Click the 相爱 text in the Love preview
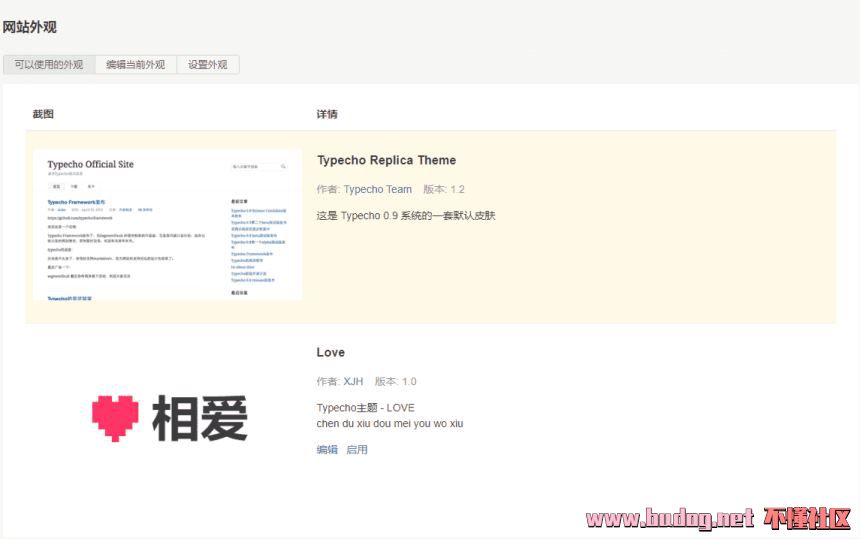The image size is (860, 539). point(199,418)
